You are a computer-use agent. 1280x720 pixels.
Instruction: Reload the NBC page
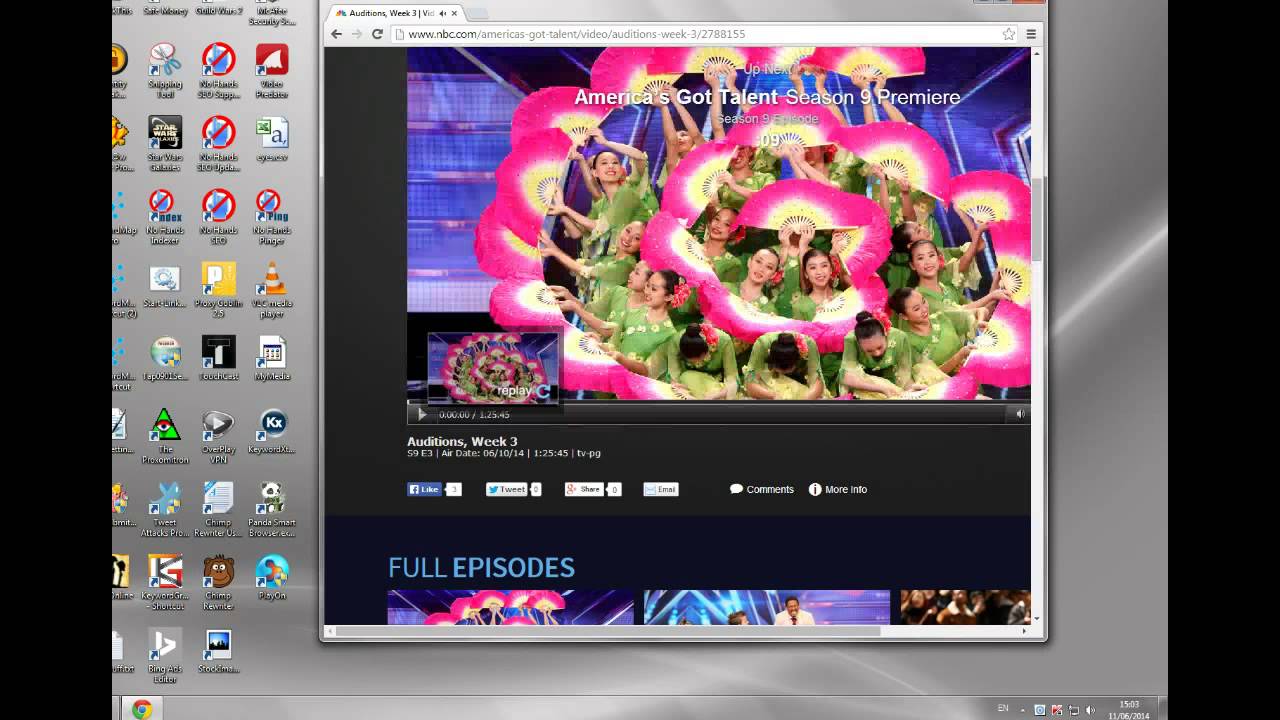coord(377,34)
